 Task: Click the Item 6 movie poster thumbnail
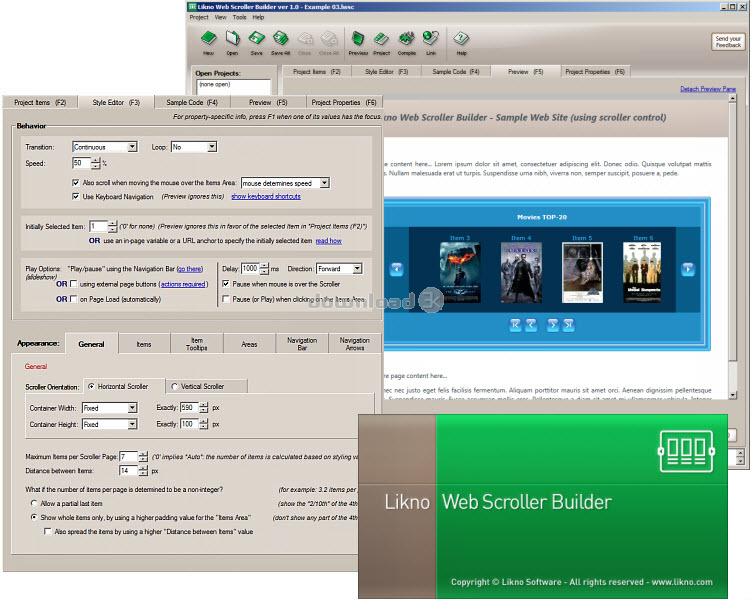point(642,272)
